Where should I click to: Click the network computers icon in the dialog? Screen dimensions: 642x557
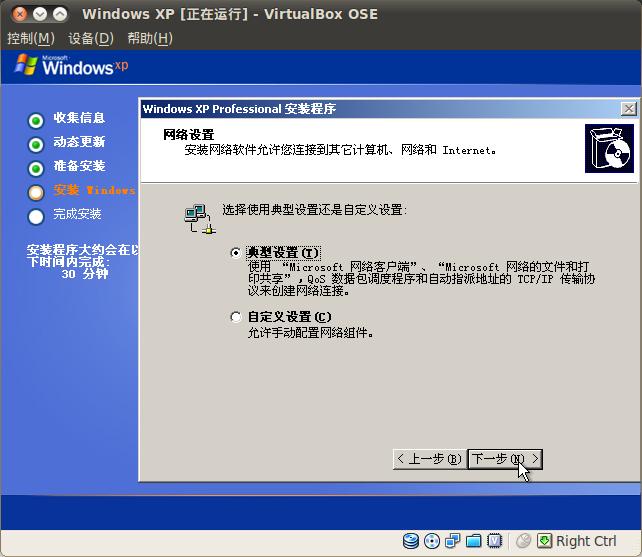[200, 219]
